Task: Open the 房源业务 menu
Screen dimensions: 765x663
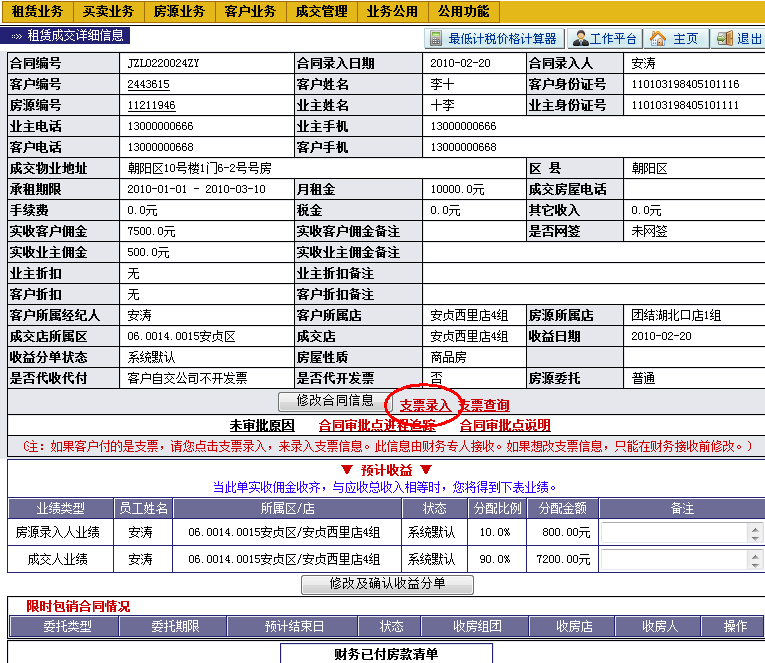Action: click(x=179, y=11)
